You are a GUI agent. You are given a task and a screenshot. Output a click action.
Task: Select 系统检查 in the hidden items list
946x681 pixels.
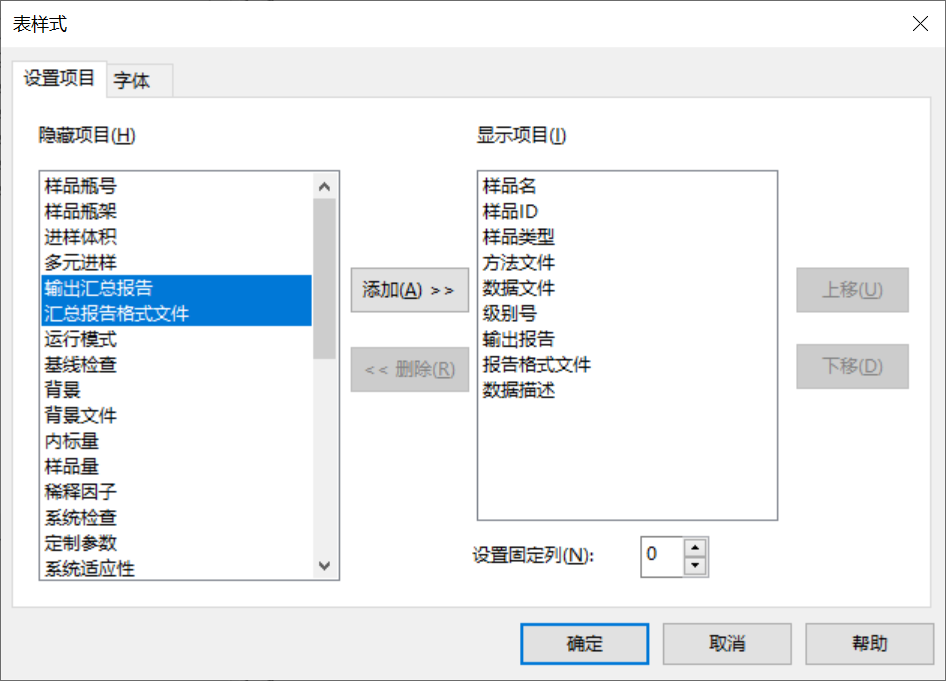pos(177,518)
